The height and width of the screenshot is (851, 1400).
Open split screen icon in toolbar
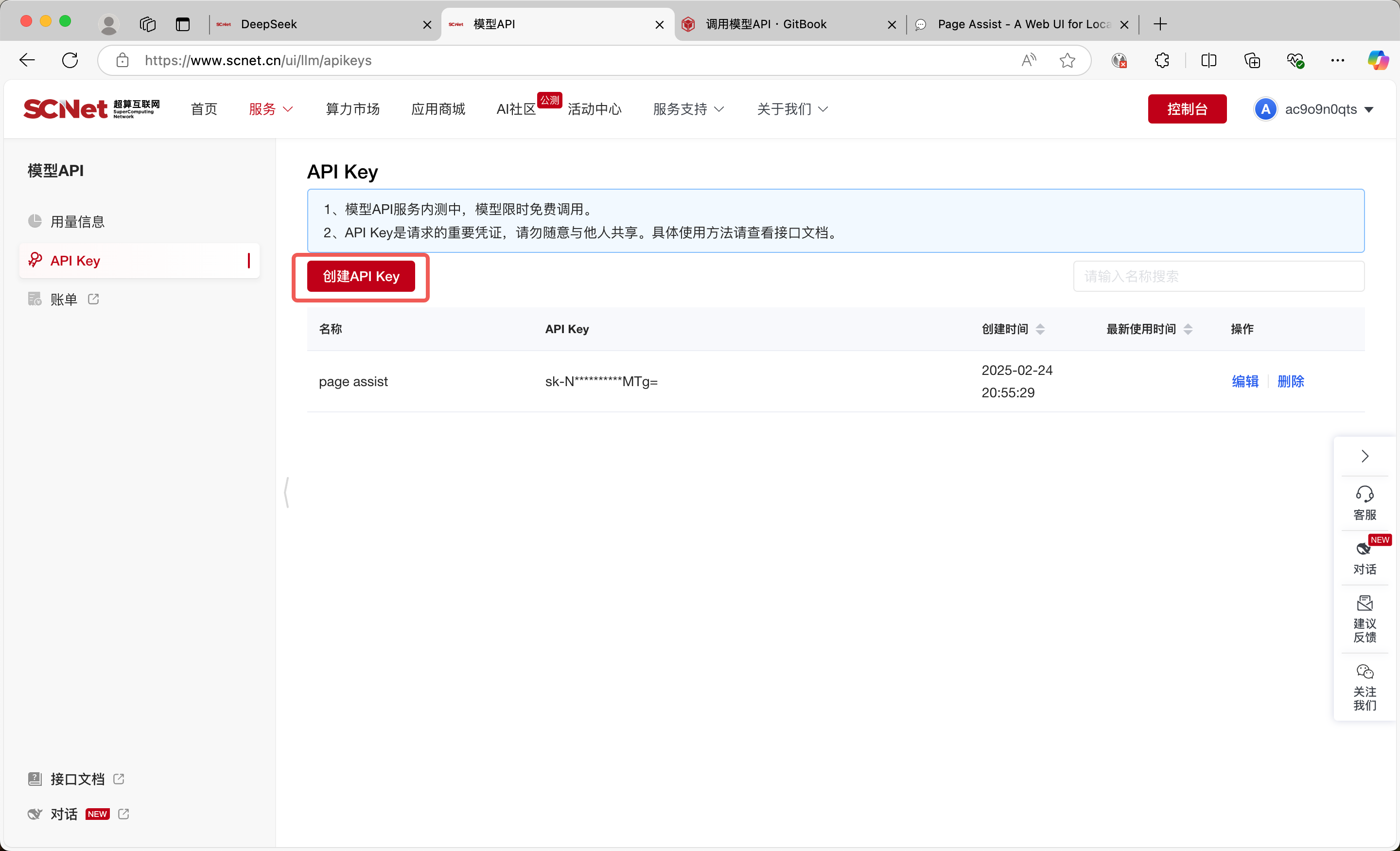pyautogui.click(x=1209, y=60)
